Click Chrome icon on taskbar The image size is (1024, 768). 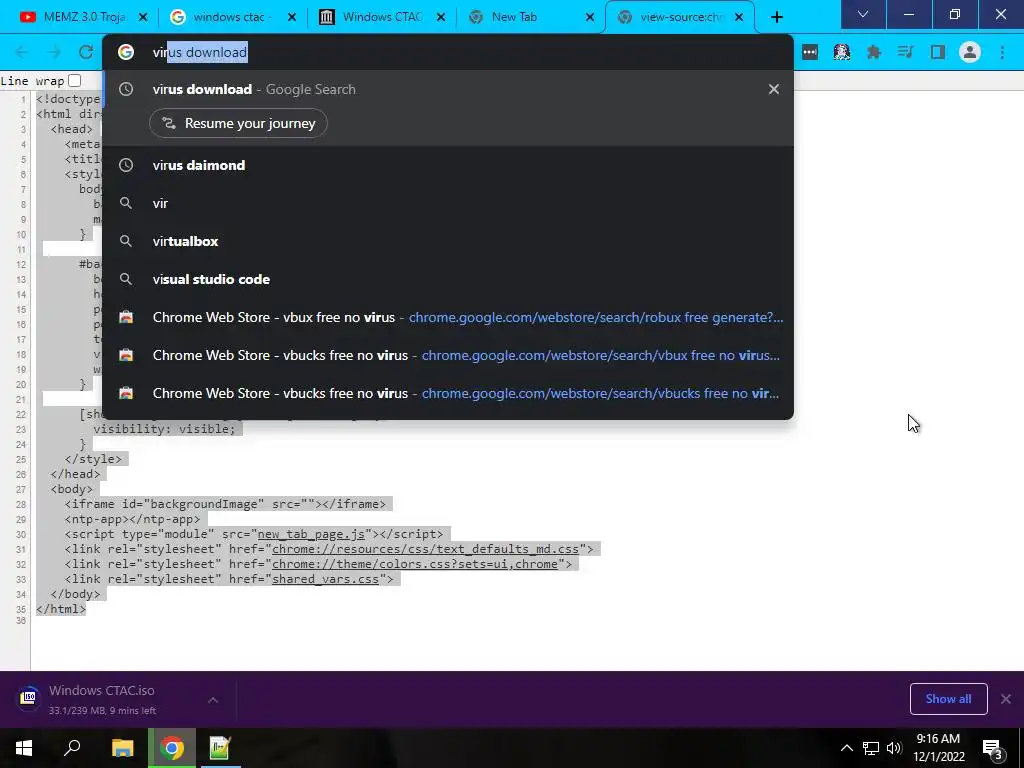coord(172,748)
